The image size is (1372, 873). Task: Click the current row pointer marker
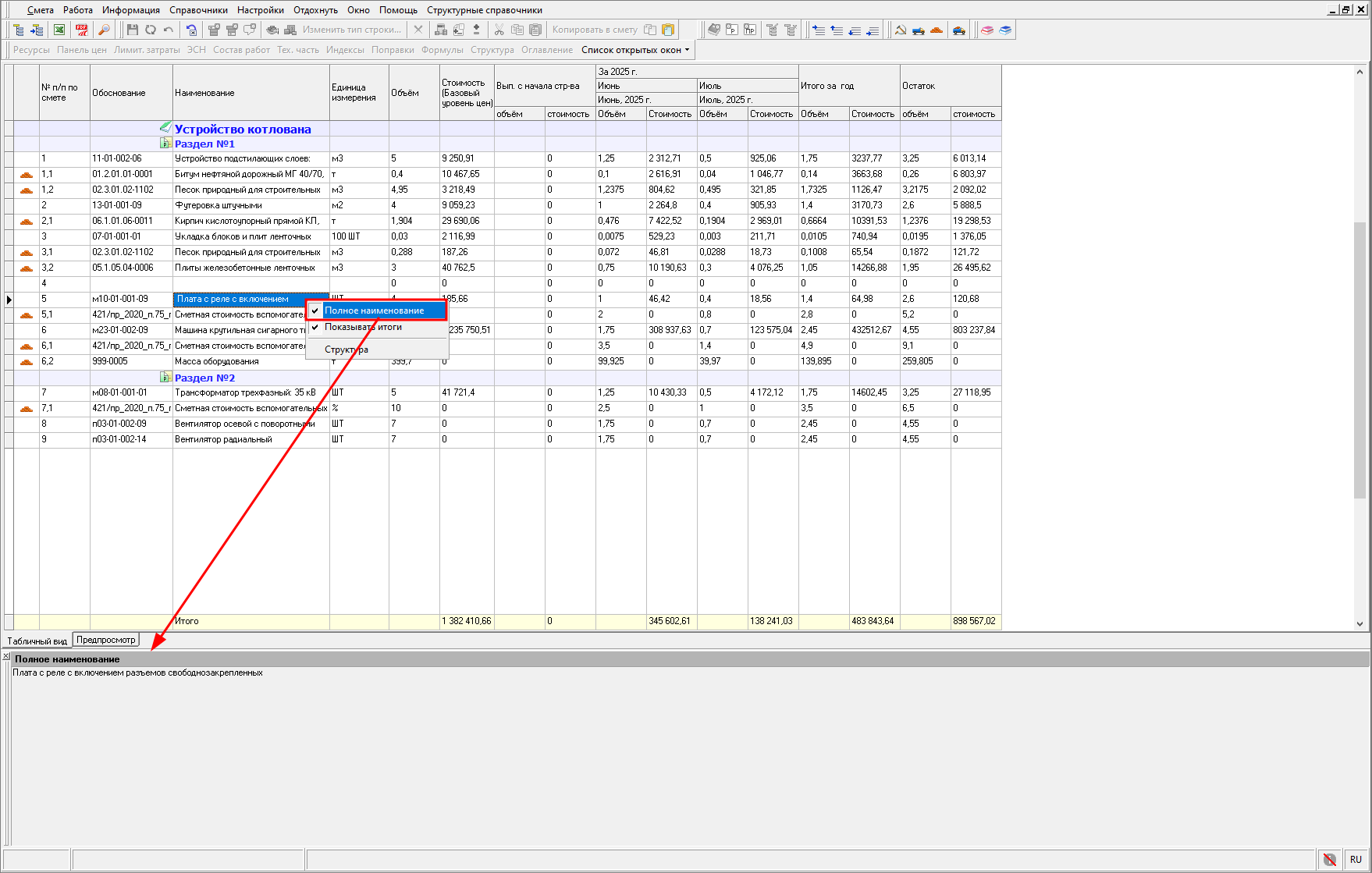click(9, 299)
